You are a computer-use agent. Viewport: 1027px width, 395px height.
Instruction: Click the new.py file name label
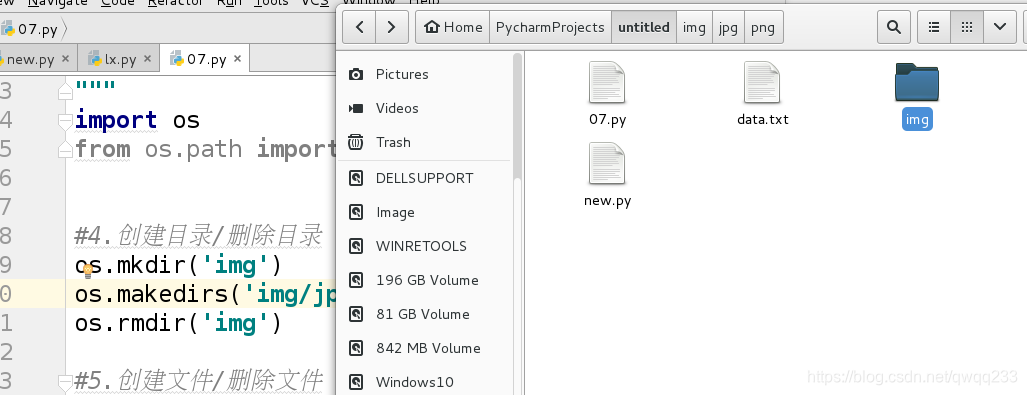coord(607,201)
